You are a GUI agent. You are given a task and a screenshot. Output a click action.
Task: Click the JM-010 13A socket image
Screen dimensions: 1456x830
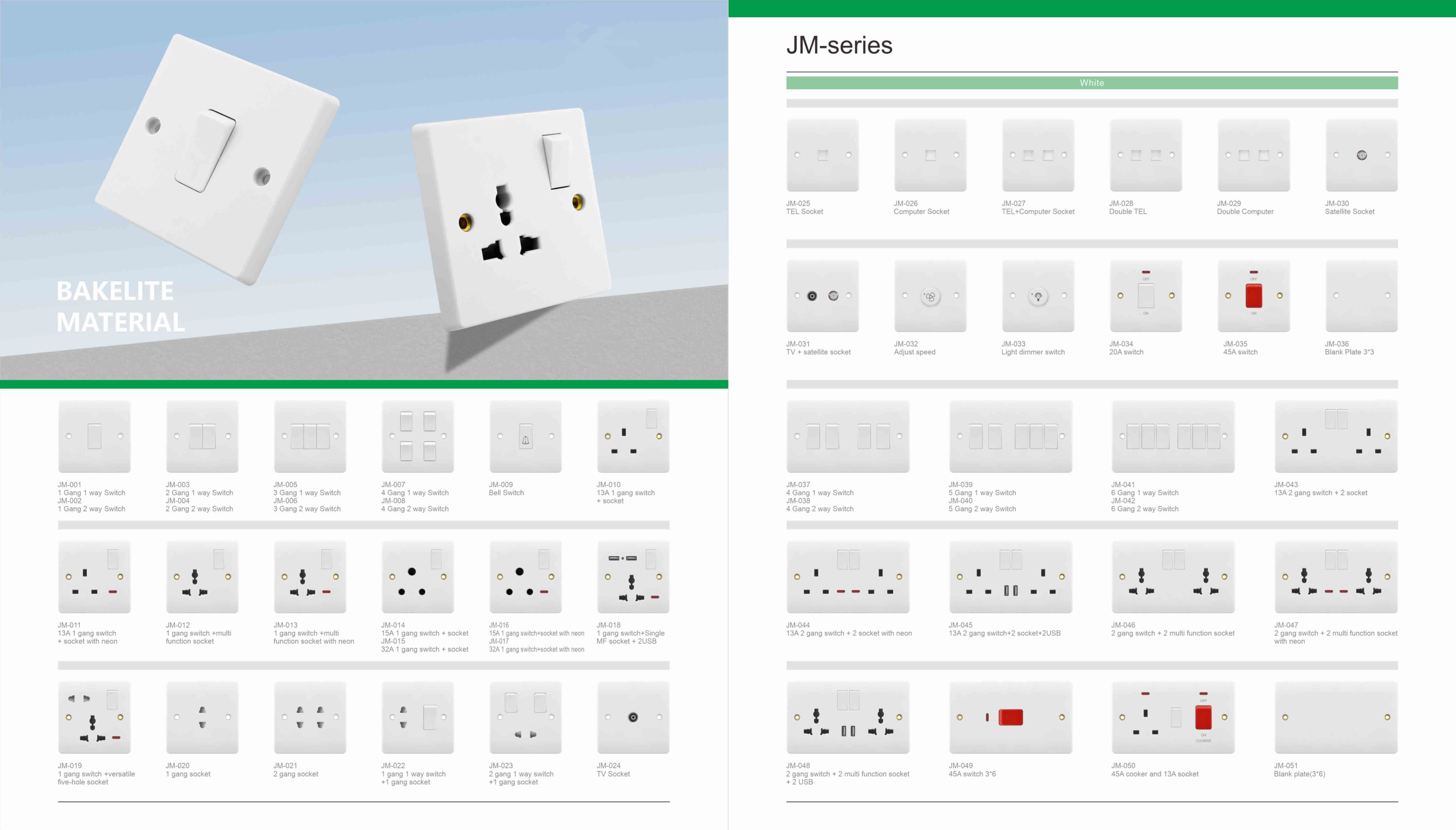633,436
